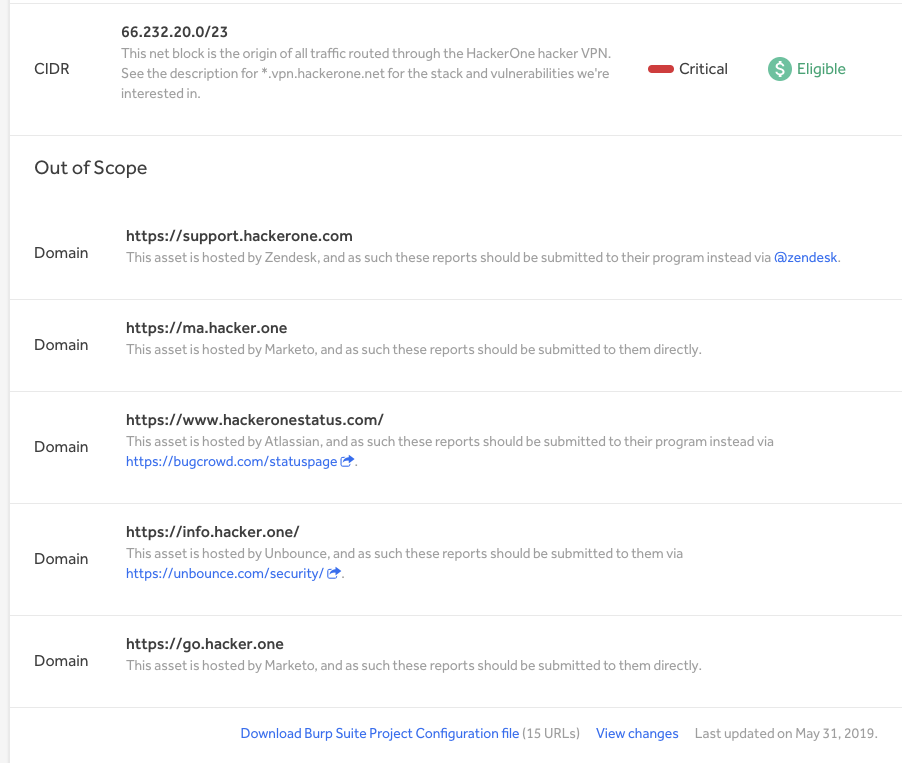The width and height of the screenshot is (902, 763).
Task: Select the https://support.hackerone.com domain entry
Action: click(x=239, y=236)
